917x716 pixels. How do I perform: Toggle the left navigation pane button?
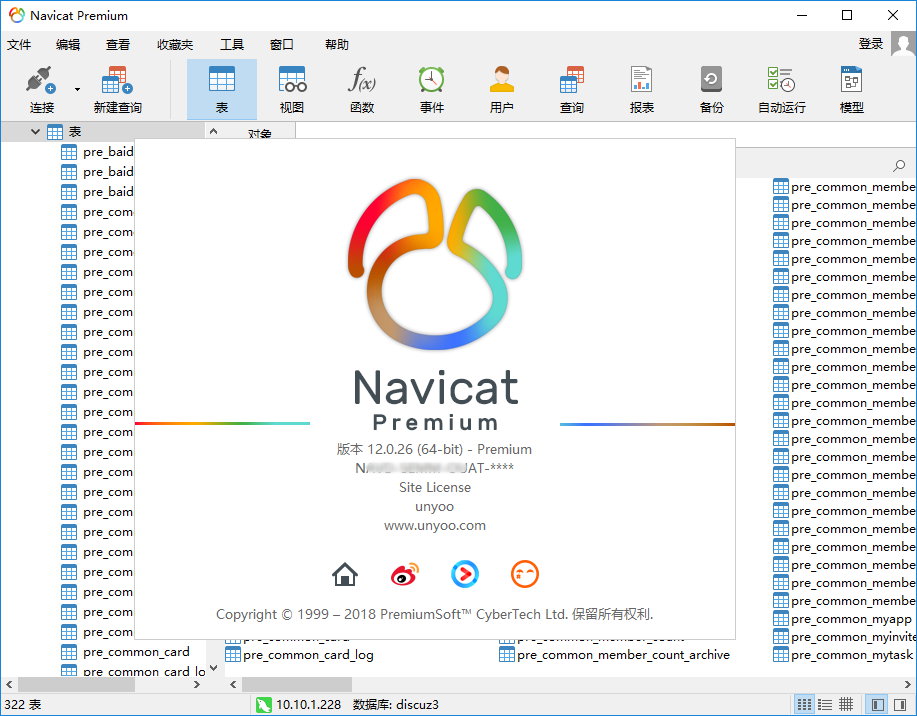click(x=877, y=704)
